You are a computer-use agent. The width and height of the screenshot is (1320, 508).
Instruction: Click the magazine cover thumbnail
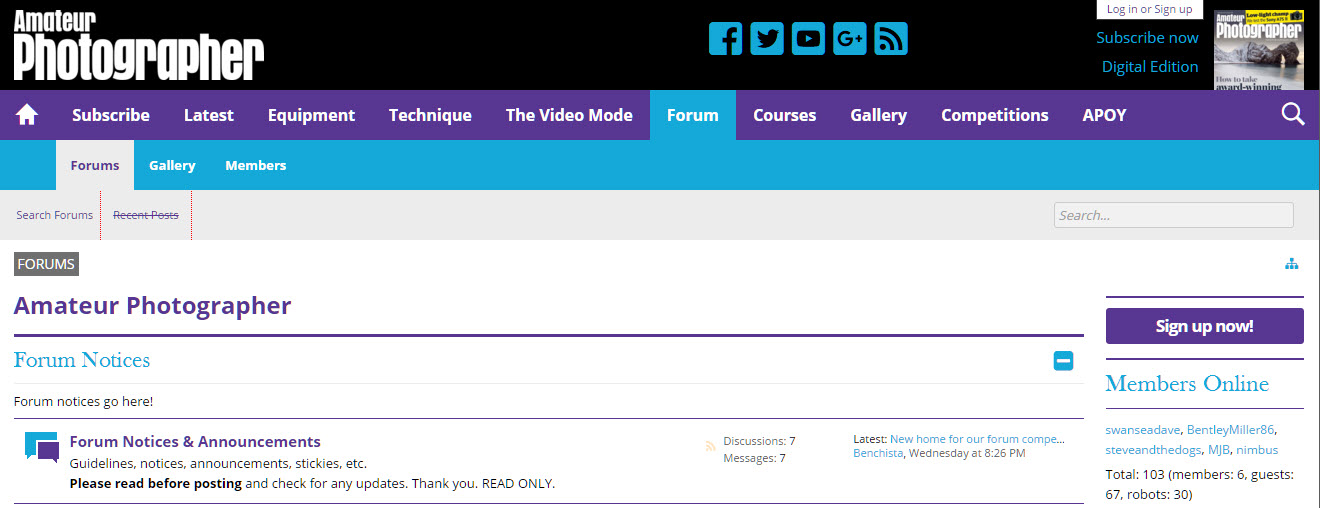[1259, 50]
